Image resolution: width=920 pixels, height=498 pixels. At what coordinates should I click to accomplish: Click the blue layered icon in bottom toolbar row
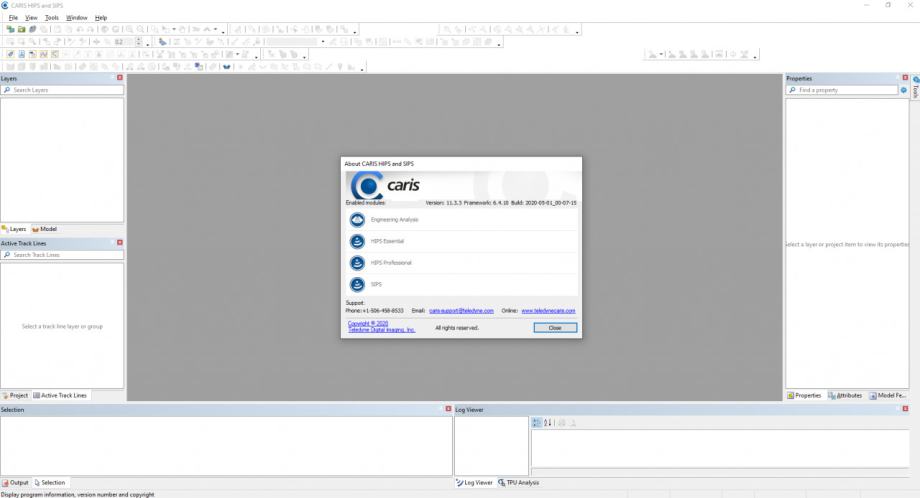click(x=199, y=66)
